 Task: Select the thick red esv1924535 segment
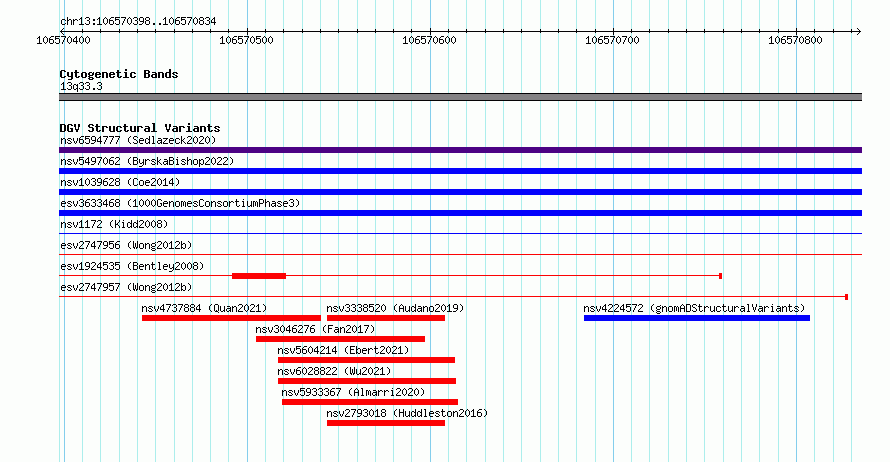coord(259,276)
